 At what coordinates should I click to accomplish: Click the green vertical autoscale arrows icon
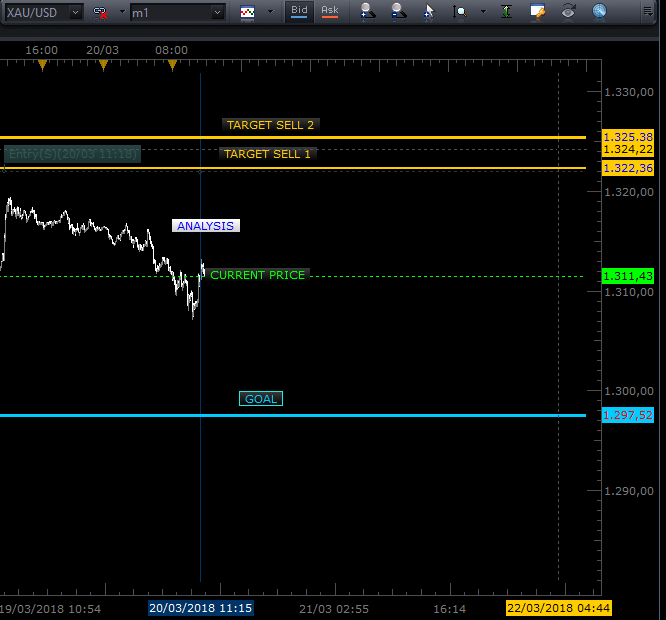click(507, 12)
